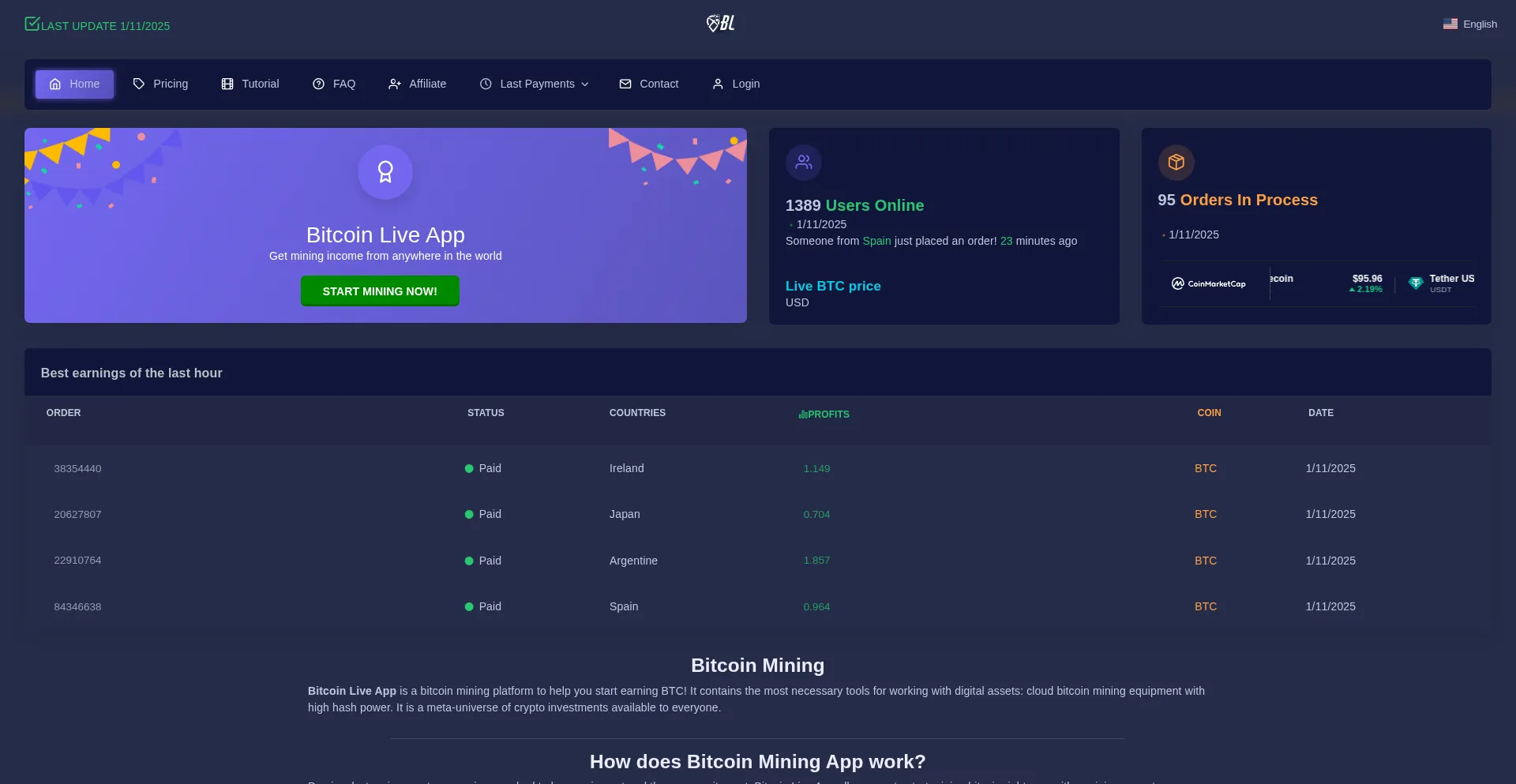Click the Last Update checkmark icon
Image resolution: width=1516 pixels, height=784 pixels.
point(32,24)
